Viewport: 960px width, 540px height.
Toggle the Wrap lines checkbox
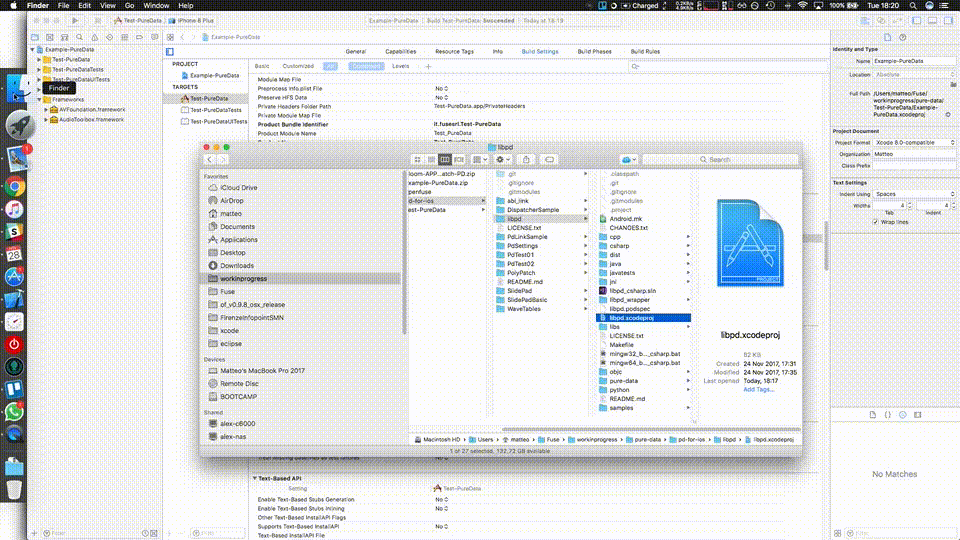coord(876,222)
